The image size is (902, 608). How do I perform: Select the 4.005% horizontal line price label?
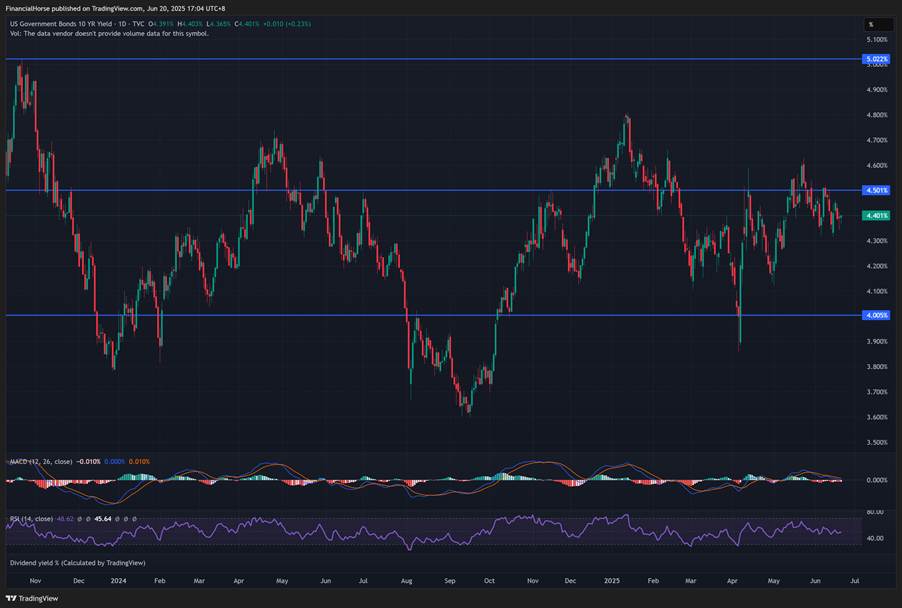(x=876, y=315)
